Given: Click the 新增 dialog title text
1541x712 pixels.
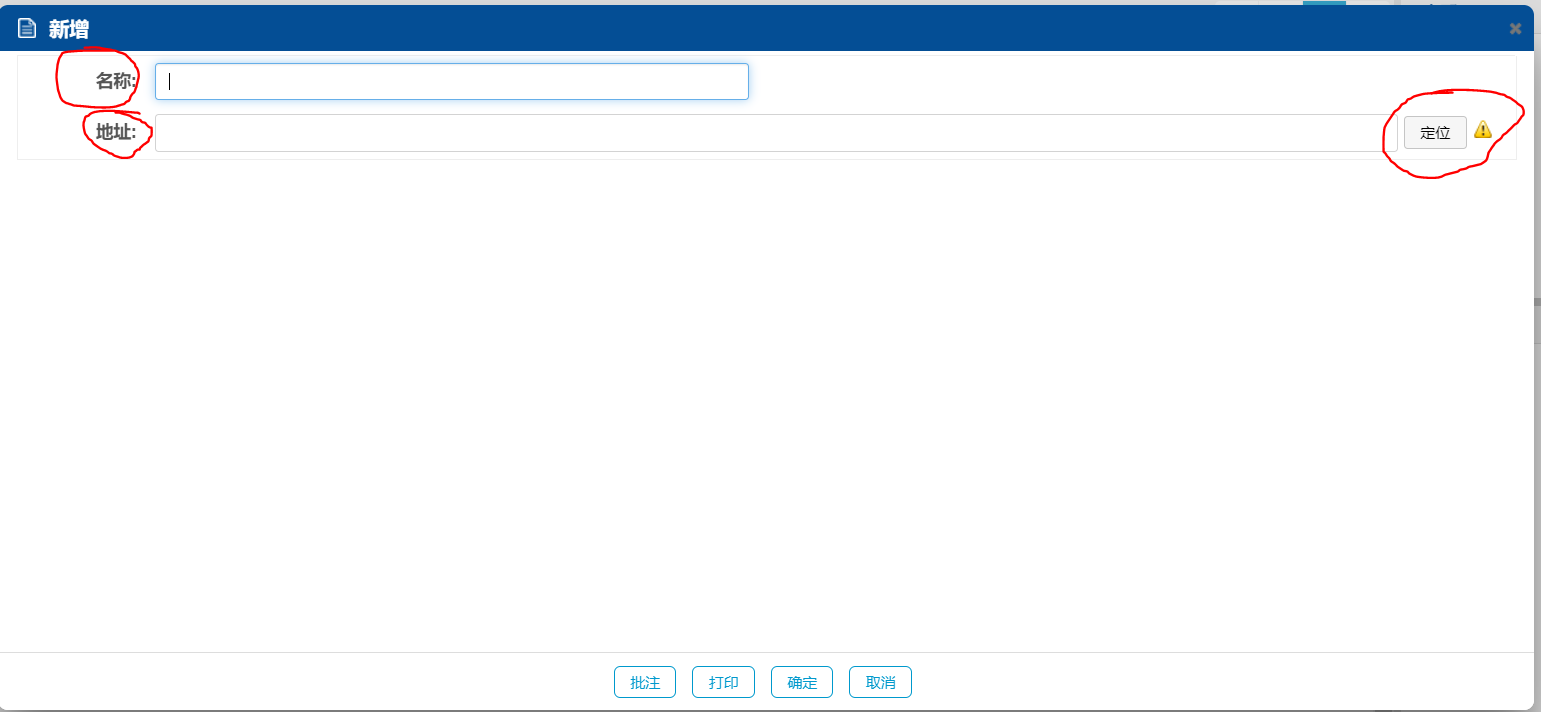Looking at the screenshot, I should coord(69,29).
